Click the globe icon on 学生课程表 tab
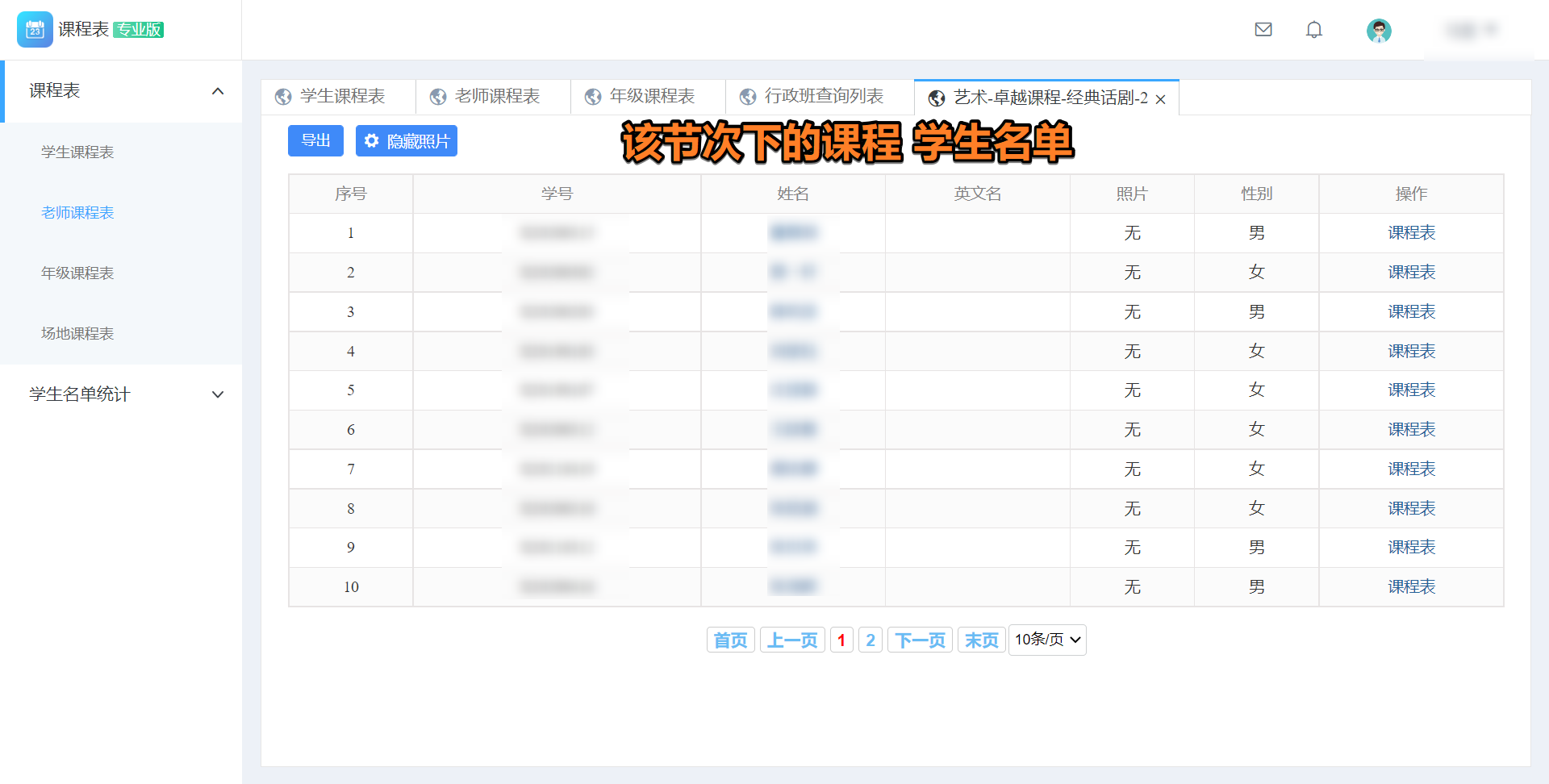 coord(283,97)
